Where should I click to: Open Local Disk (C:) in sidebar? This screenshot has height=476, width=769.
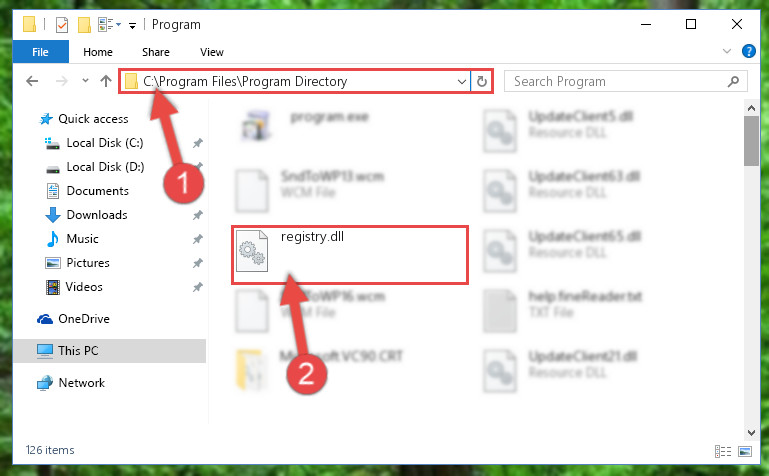104,143
